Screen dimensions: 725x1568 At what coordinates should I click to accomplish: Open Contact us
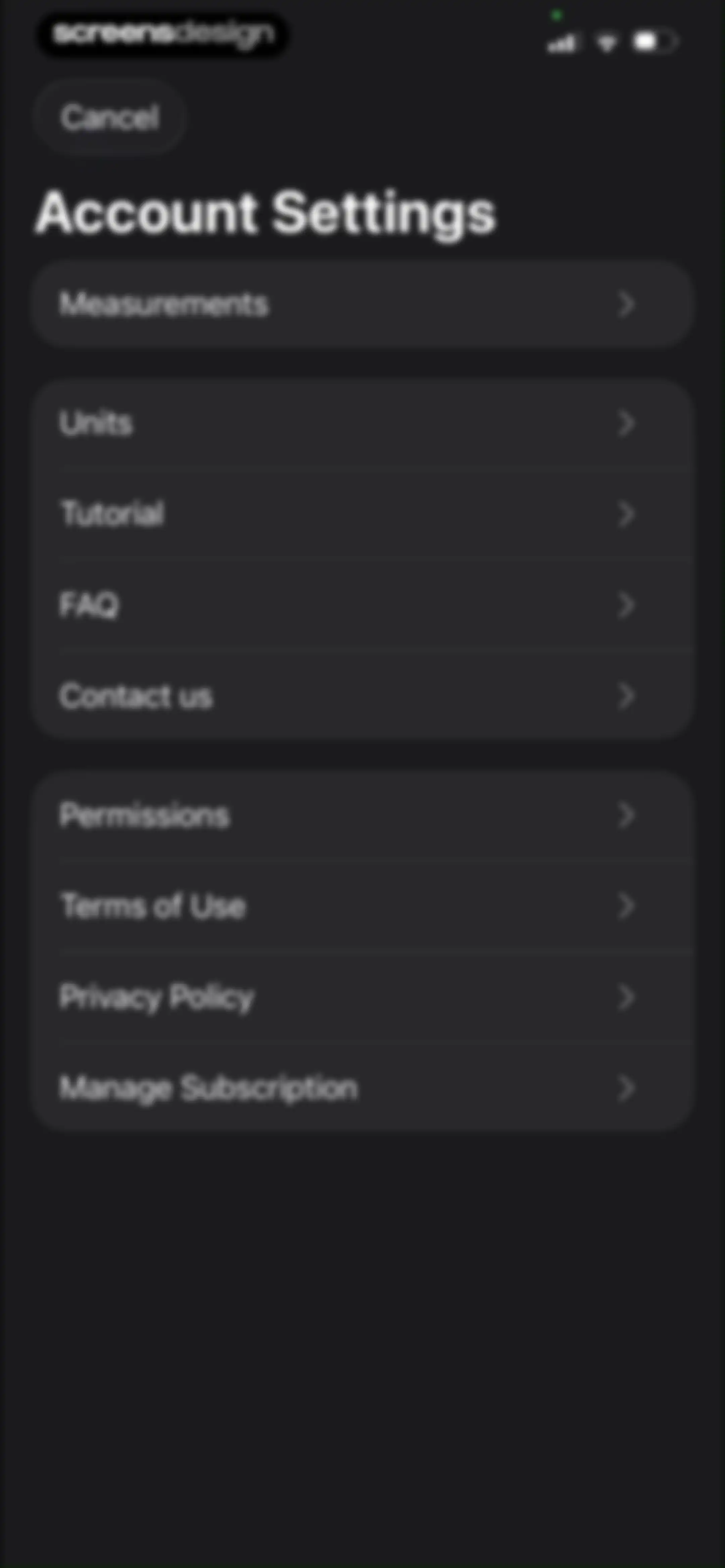pyautogui.click(x=362, y=696)
